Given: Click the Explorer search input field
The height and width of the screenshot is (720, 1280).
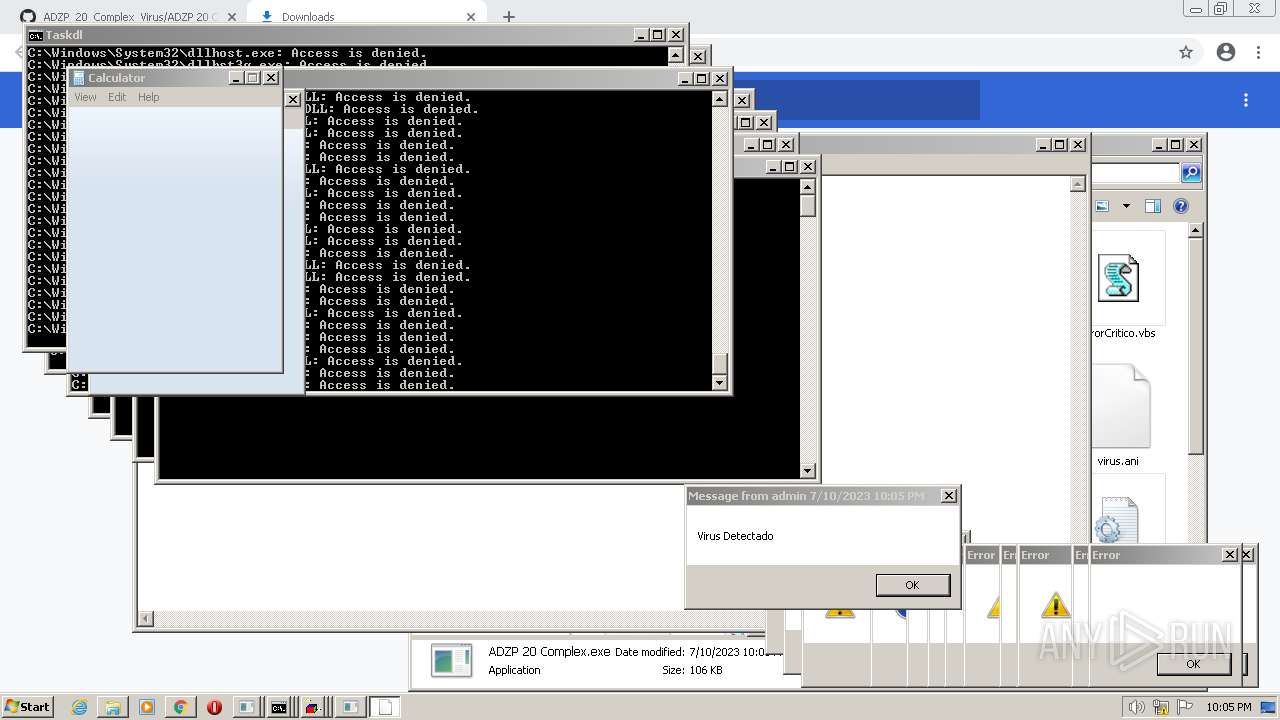Looking at the screenshot, I should pos(1135,173).
